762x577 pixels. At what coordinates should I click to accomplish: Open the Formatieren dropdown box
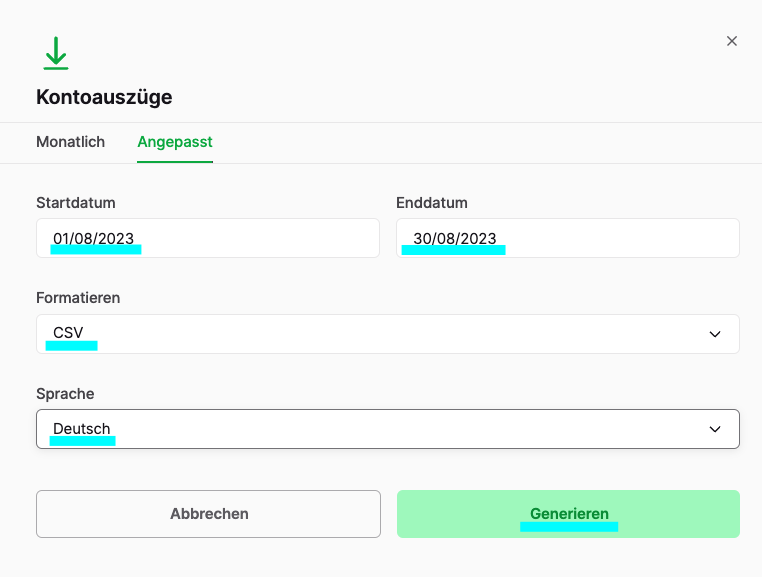(387, 334)
